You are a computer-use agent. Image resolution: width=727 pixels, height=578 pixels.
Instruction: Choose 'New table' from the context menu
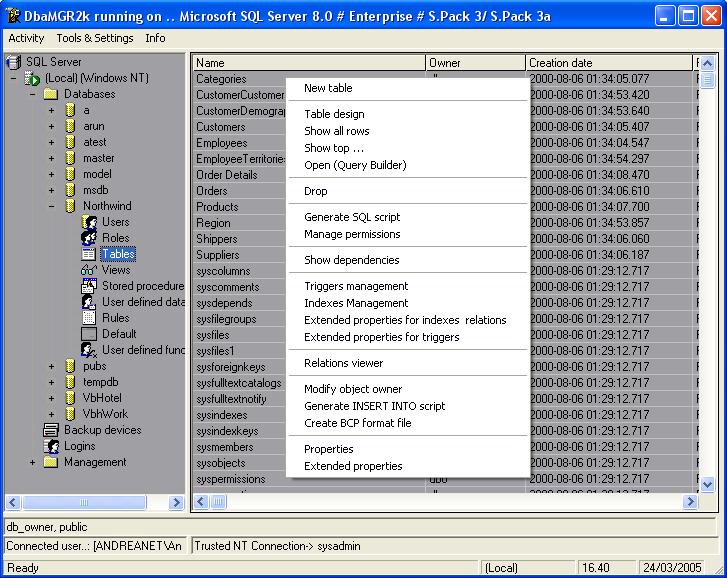pos(328,88)
